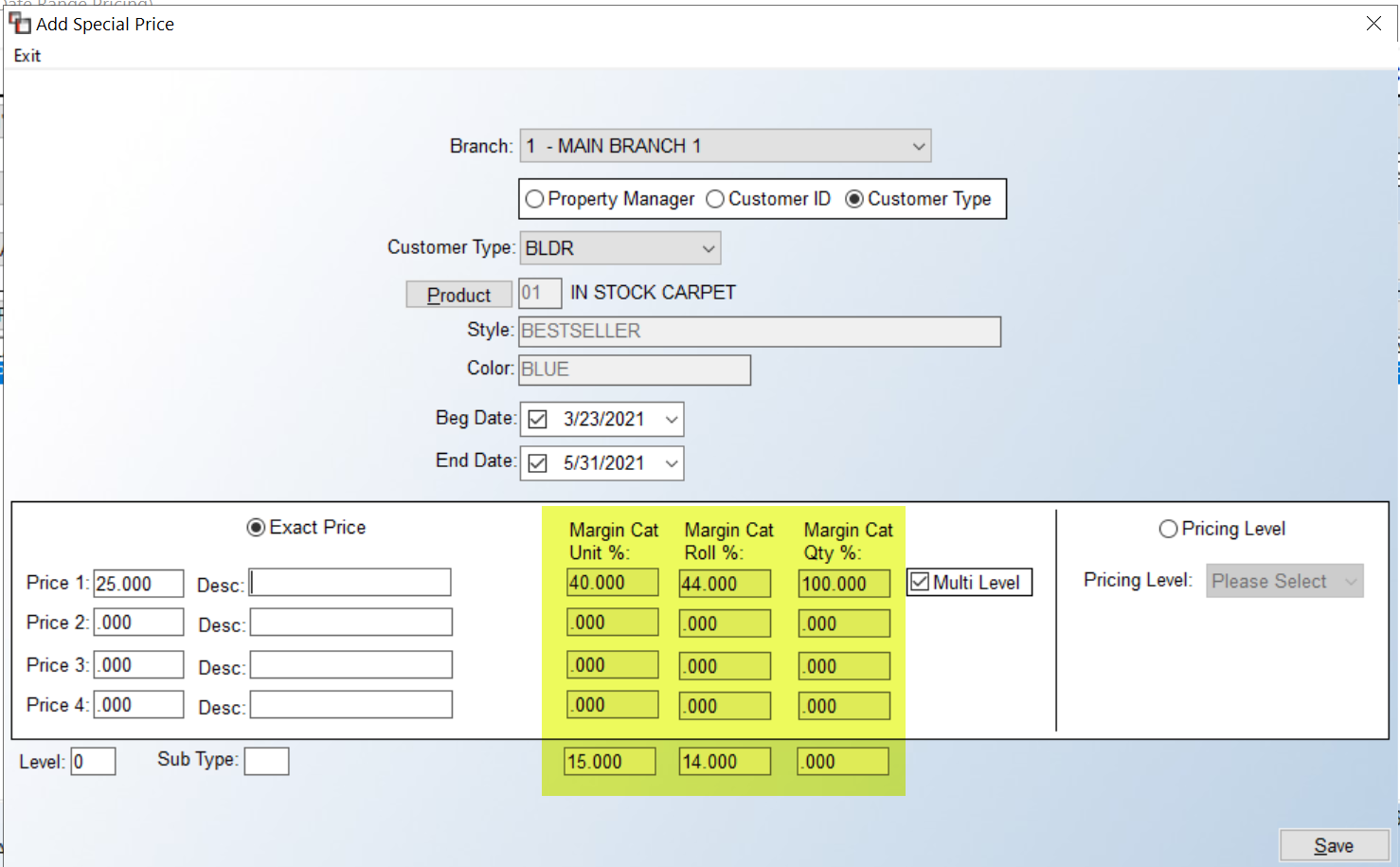Click Price 4 row Margin Cat Unit % field
The height and width of the screenshot is (867, 1400).
[612, 705]
